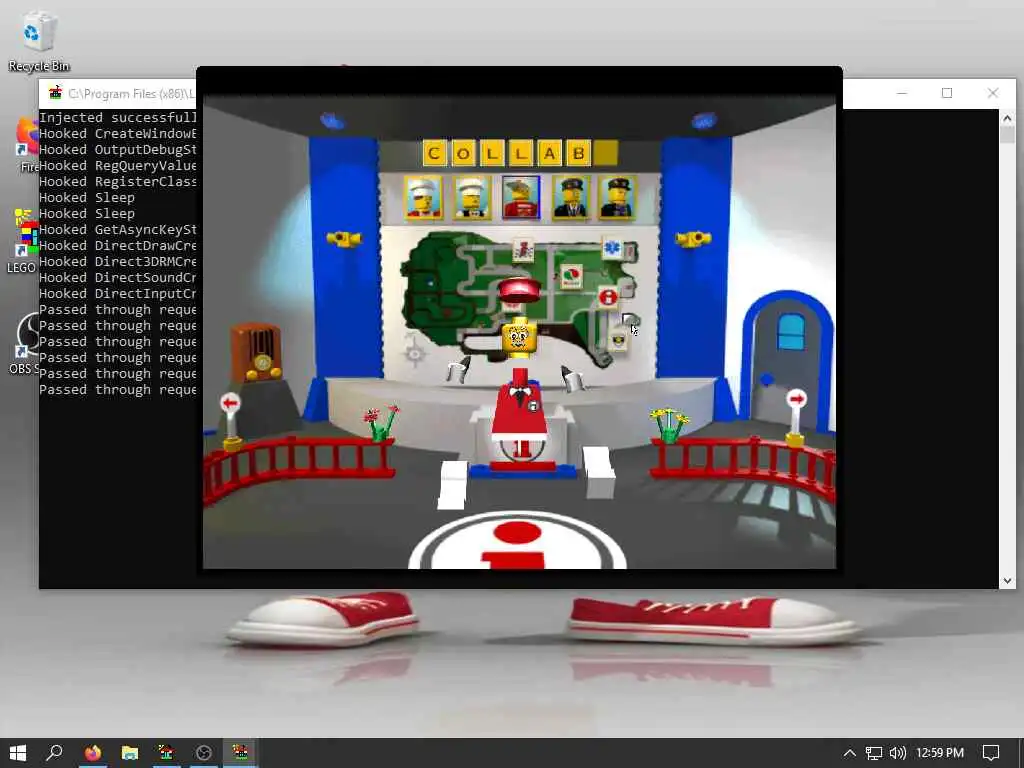1024x768 pixels.
Task: Click the police badge map icon
Action: 618,341
